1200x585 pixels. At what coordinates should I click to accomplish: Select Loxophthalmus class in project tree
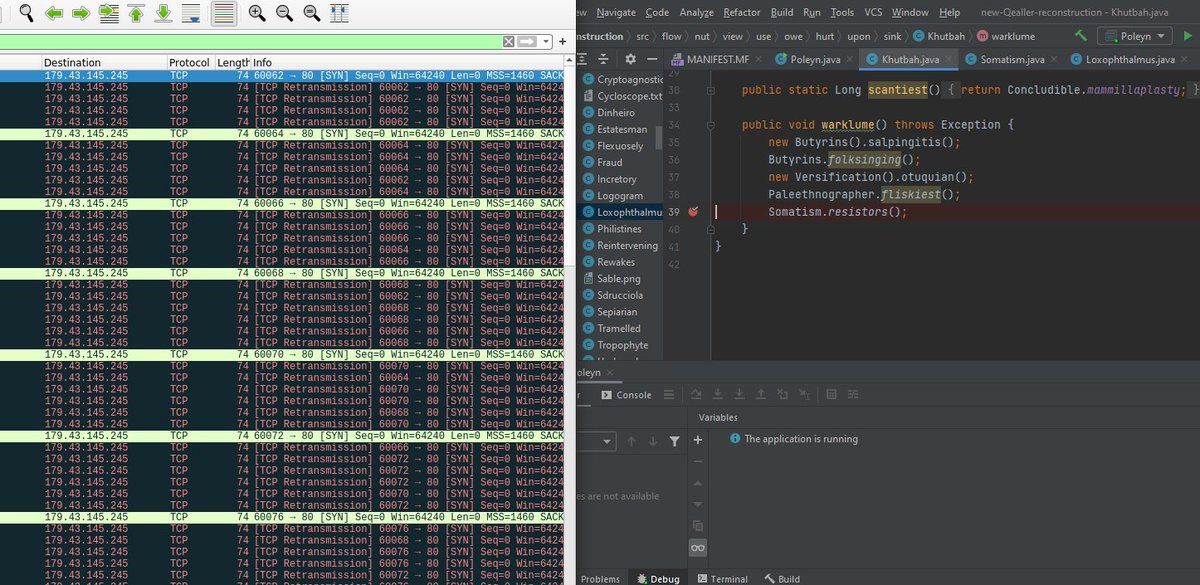tap(622, 212)
